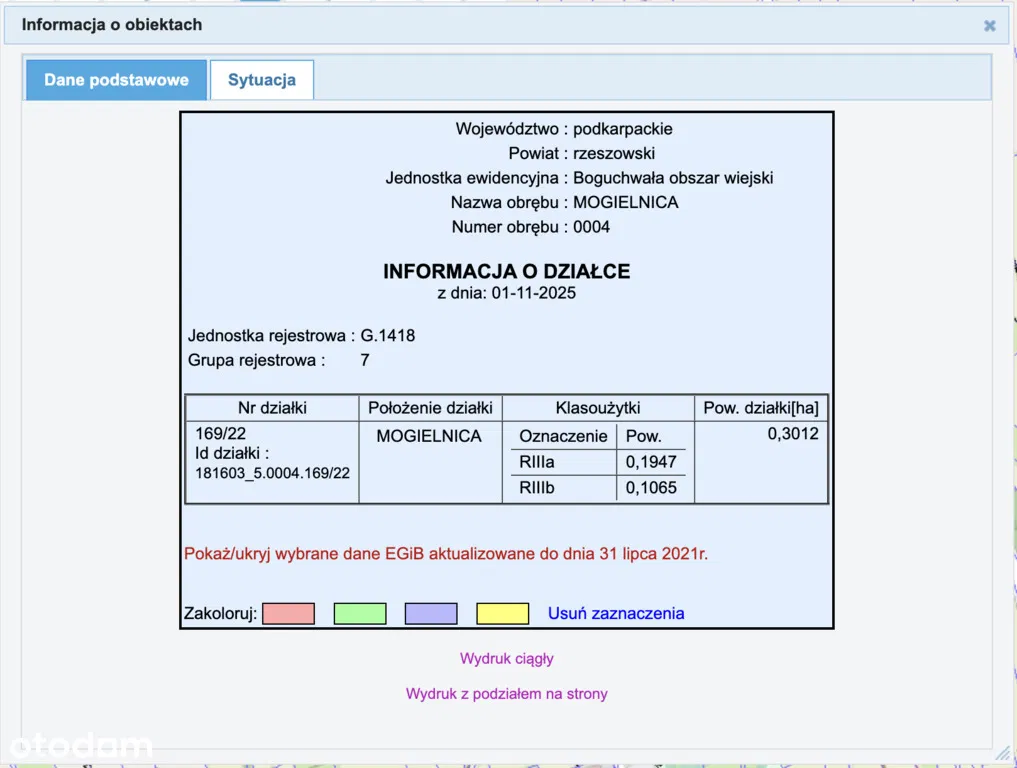
Task: Grab the dialog resize handle in the corner
Action: pos(1002,752)
